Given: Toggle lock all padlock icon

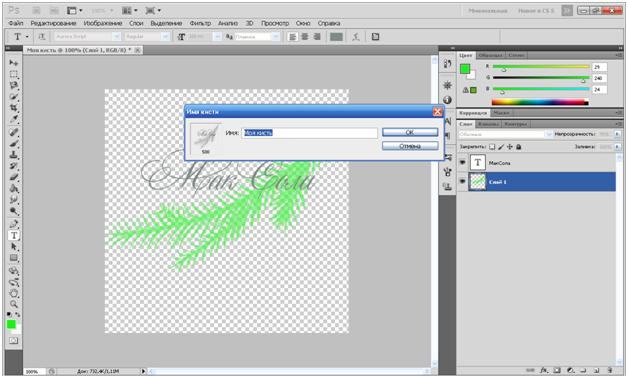Looking at the screenshot, I should (519, 147).
